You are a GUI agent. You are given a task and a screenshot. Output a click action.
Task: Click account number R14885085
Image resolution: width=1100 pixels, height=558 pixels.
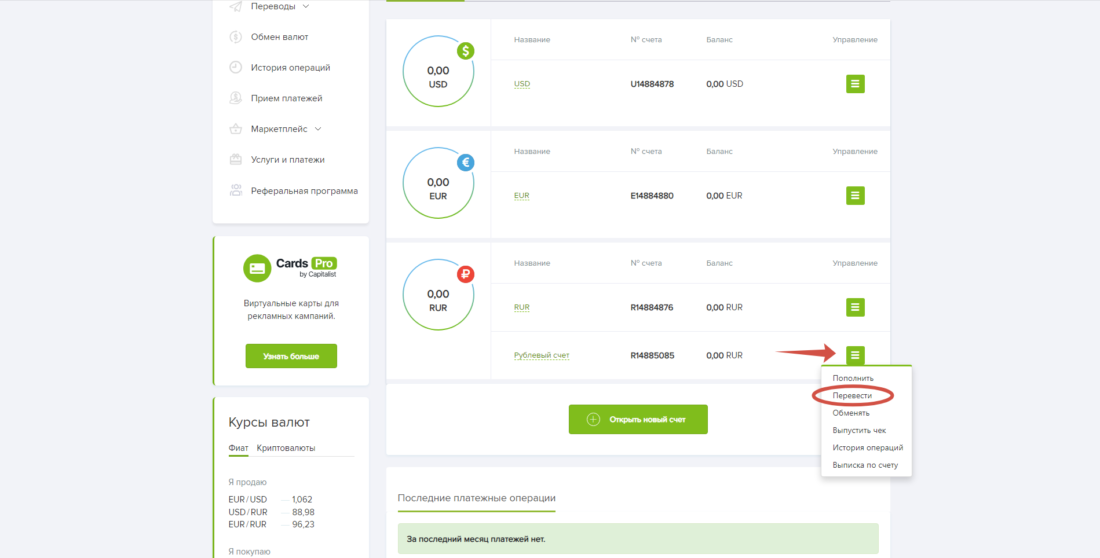[x=652, y=356]
